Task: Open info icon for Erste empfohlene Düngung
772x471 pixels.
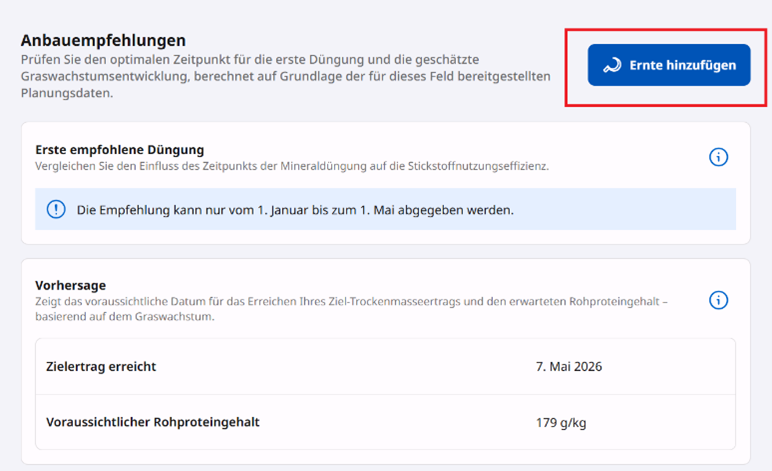Action: 718,157
